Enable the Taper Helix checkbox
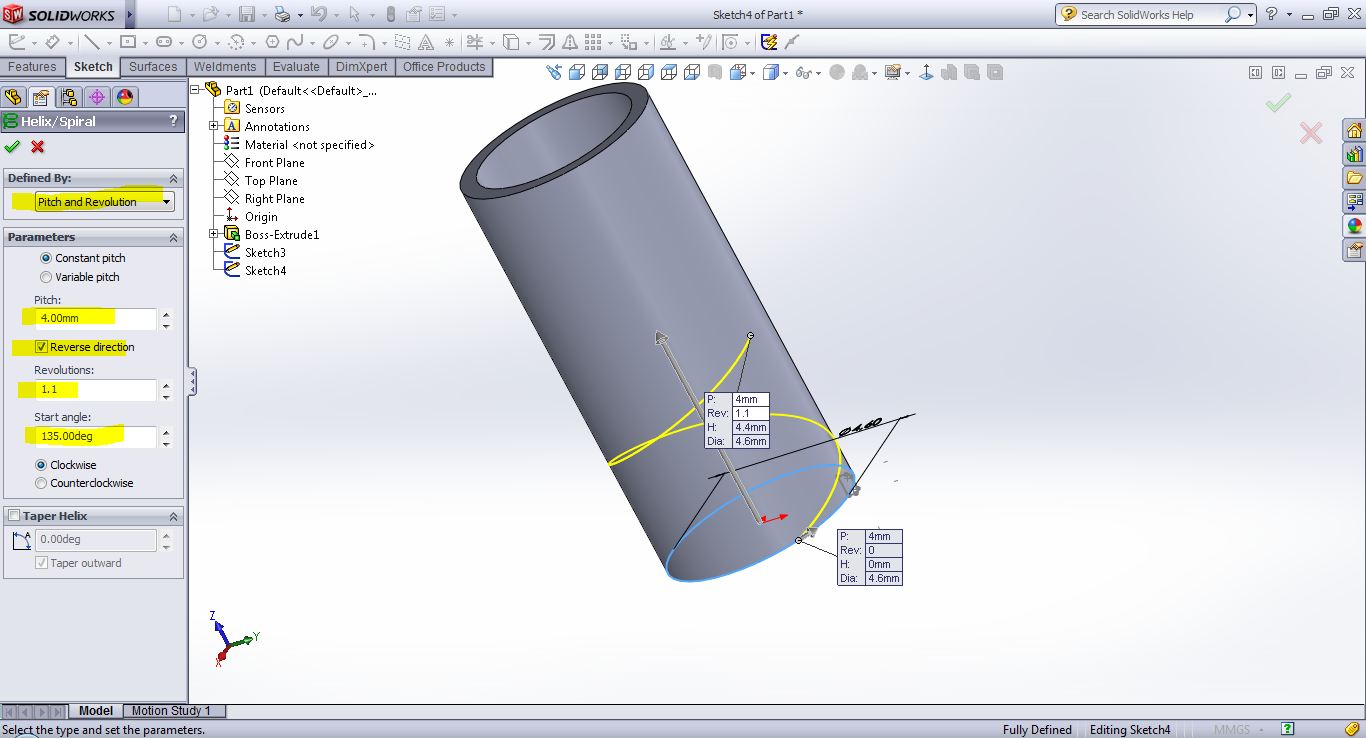 [14, 516]
